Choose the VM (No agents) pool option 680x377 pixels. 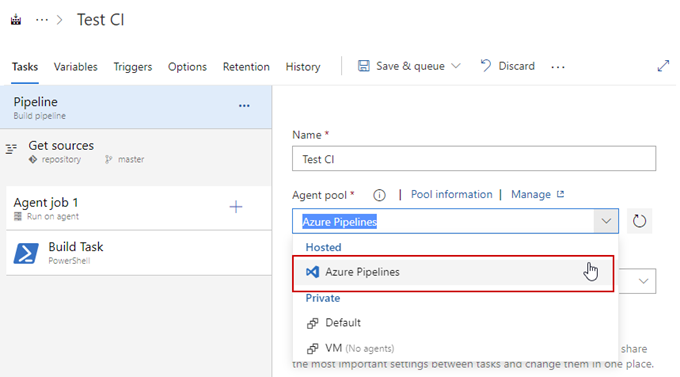pyautogui.click(x=455, y=348)
